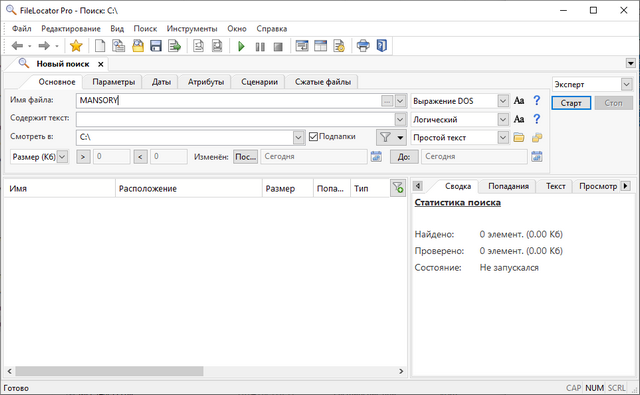
Task: Go back with the left arrow toolbar icon
Action: (x=17, y=46)
